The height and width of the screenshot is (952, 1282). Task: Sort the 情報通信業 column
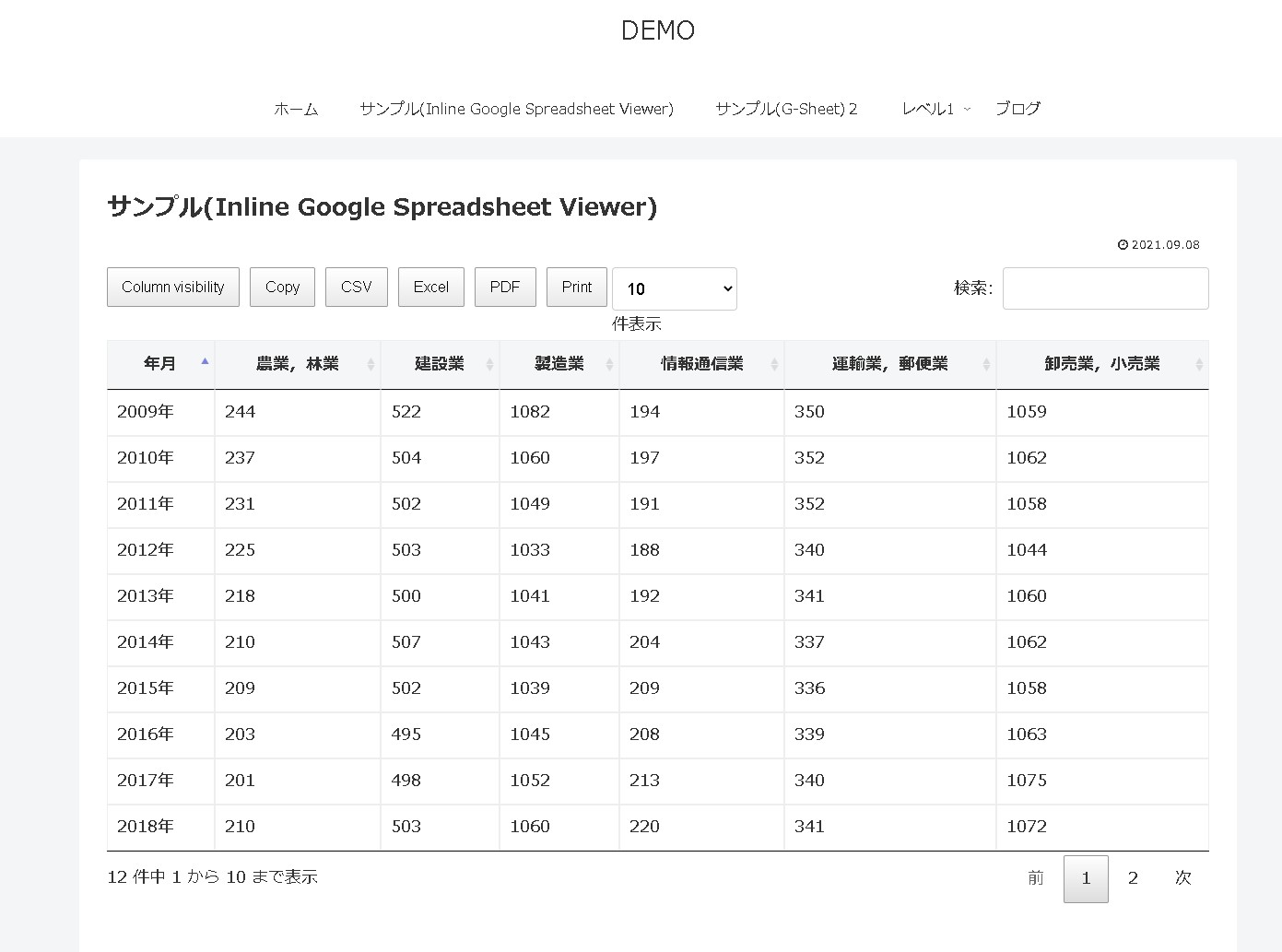774,364
